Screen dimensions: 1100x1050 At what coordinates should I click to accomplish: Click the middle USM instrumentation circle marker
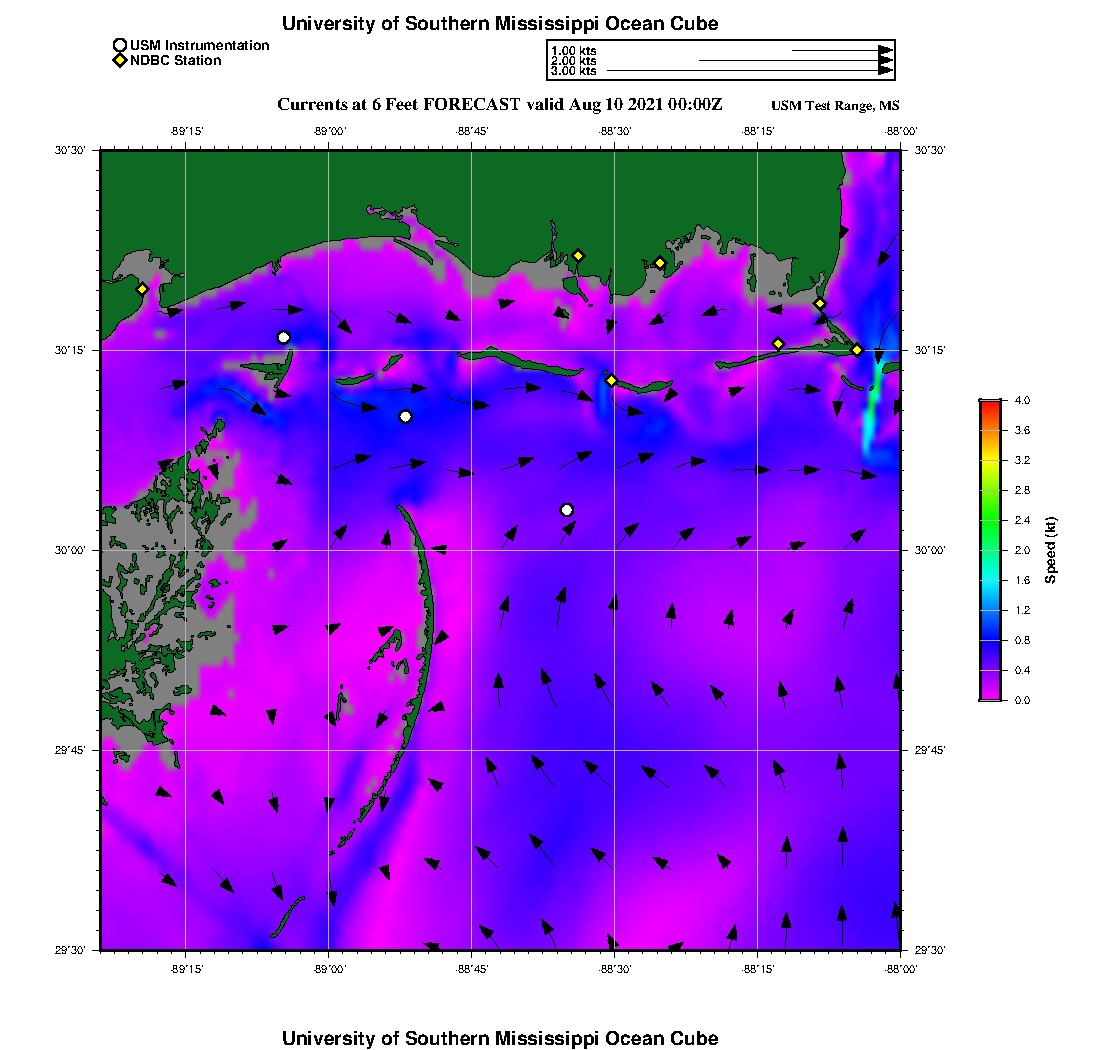[405, 416]
